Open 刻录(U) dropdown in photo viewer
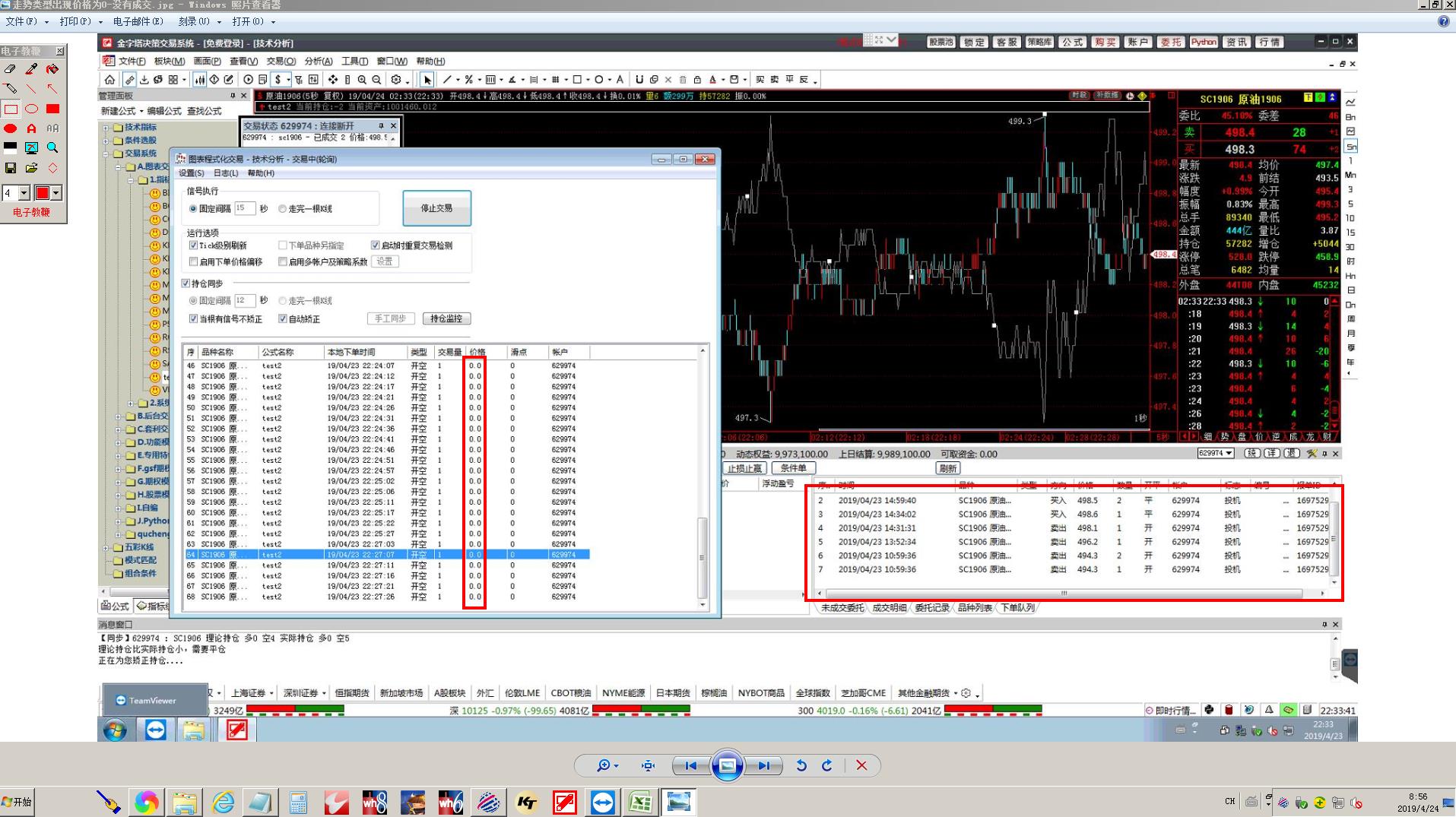 tap(200, 22)
